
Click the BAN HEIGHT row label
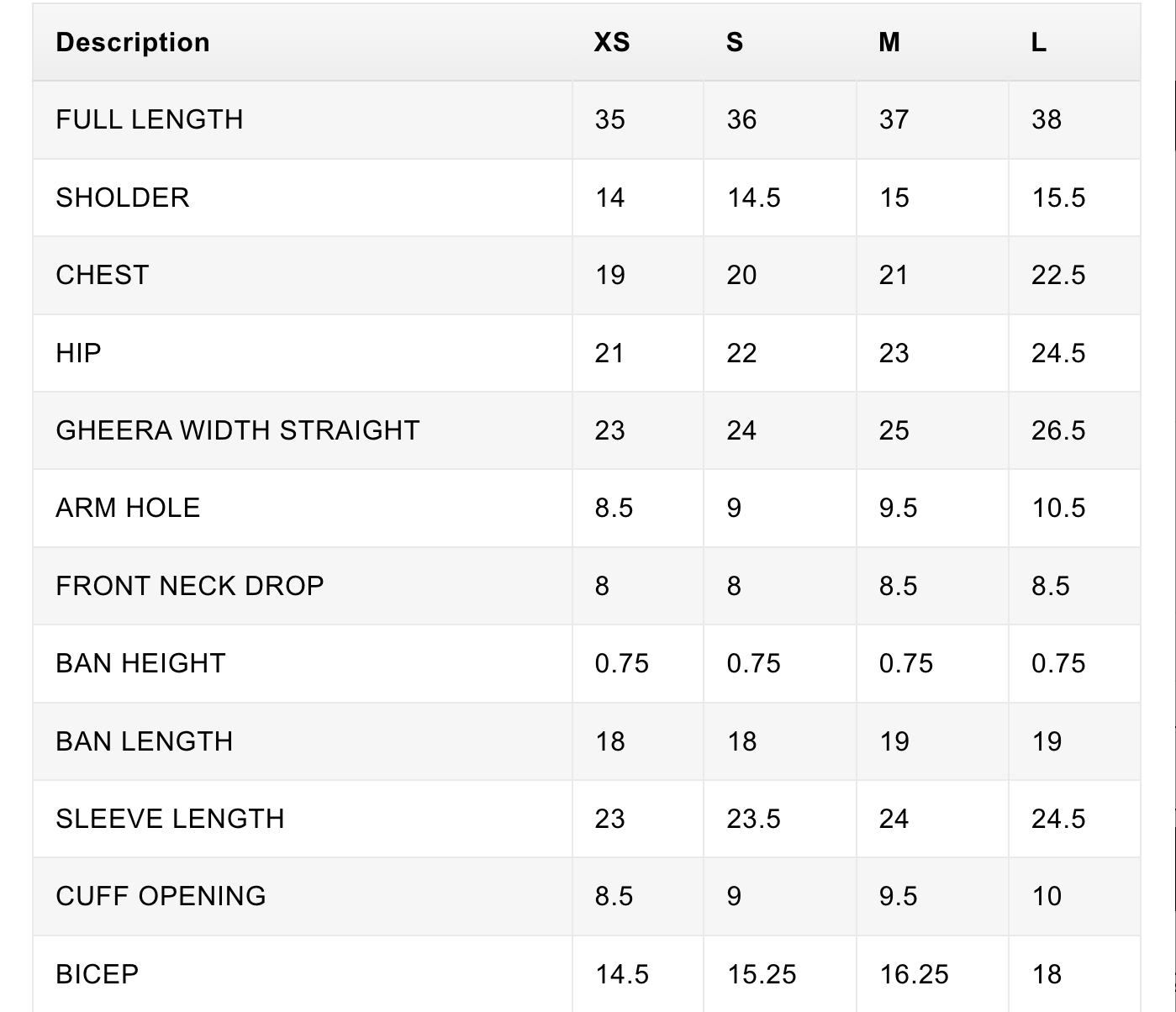(x=140, y=663)
